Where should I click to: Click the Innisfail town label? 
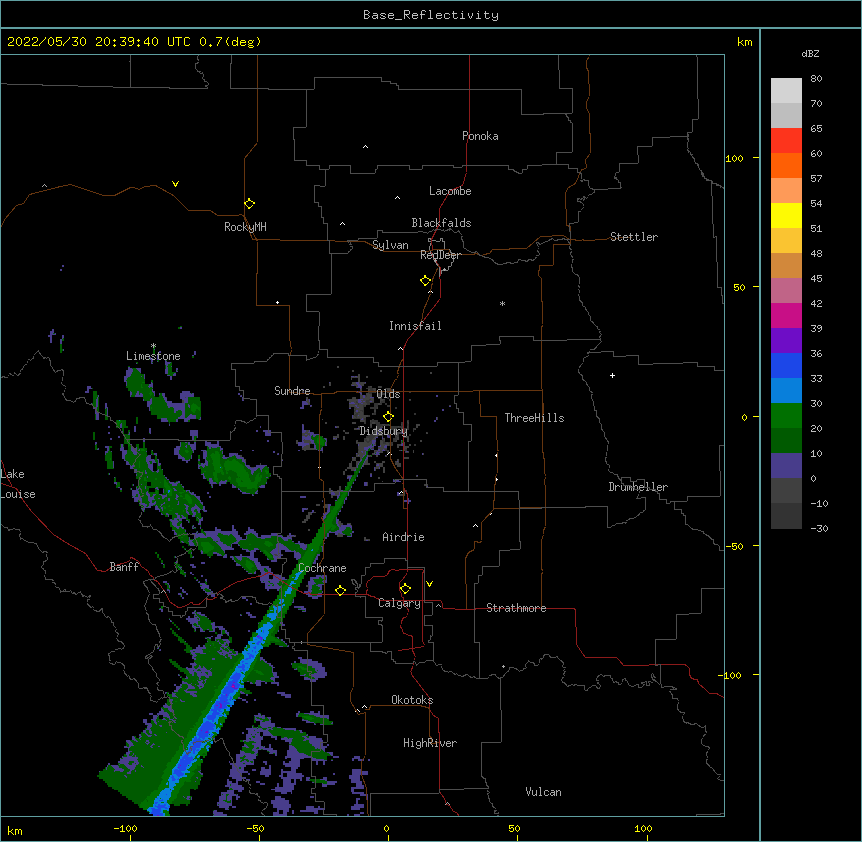tap(415, 326)
